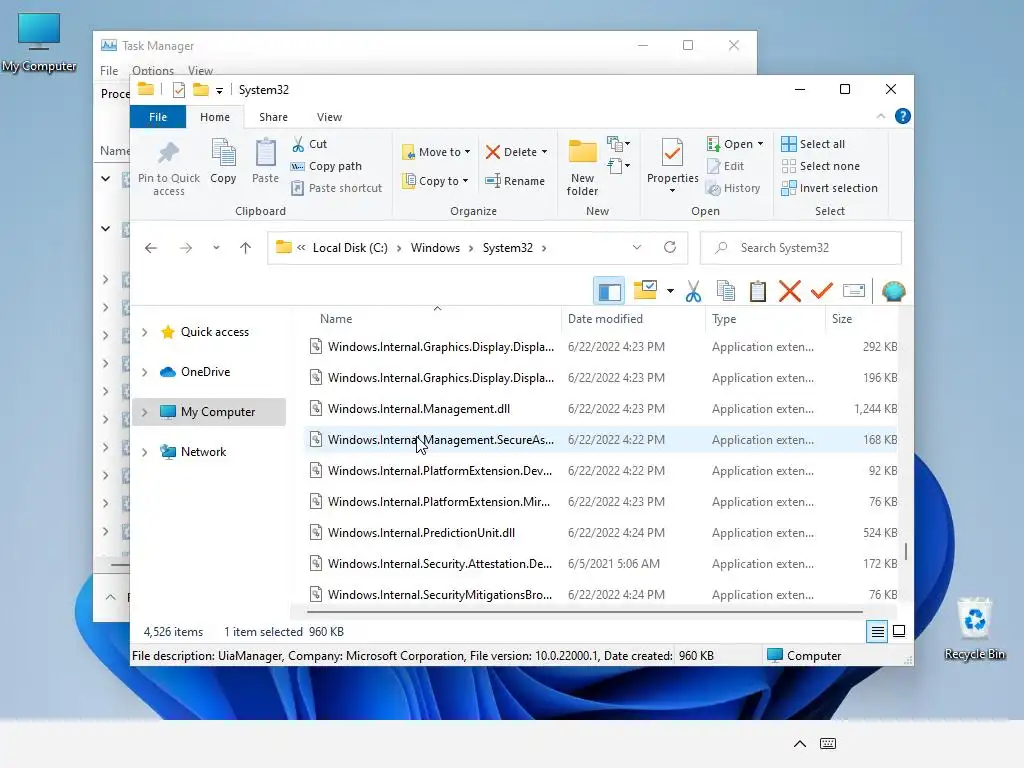The image size is (1024, 768).
Task: Go up one folder level
Action: pyautogui.click(x=246, y=248)
